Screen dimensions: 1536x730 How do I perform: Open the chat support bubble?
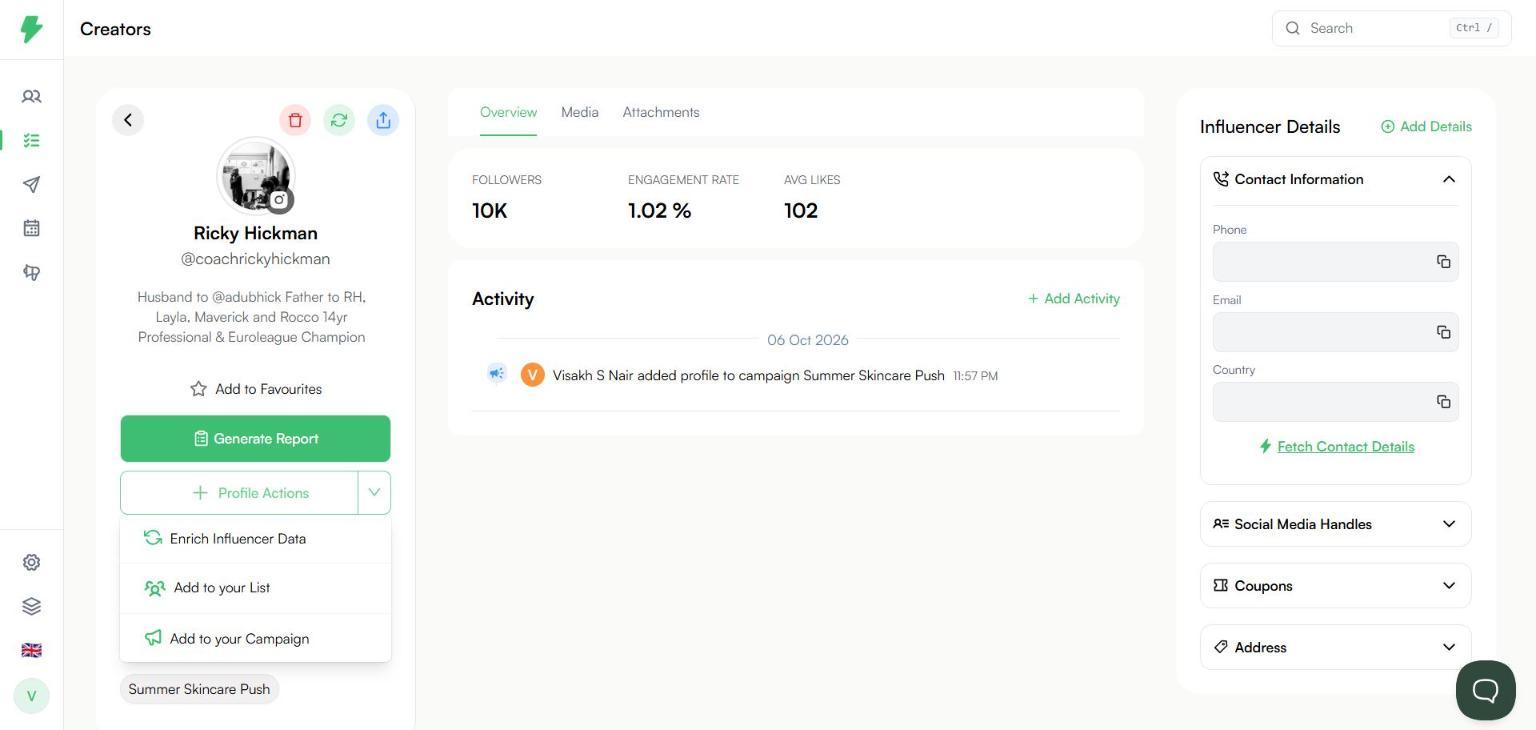[x=1485, y=690]
